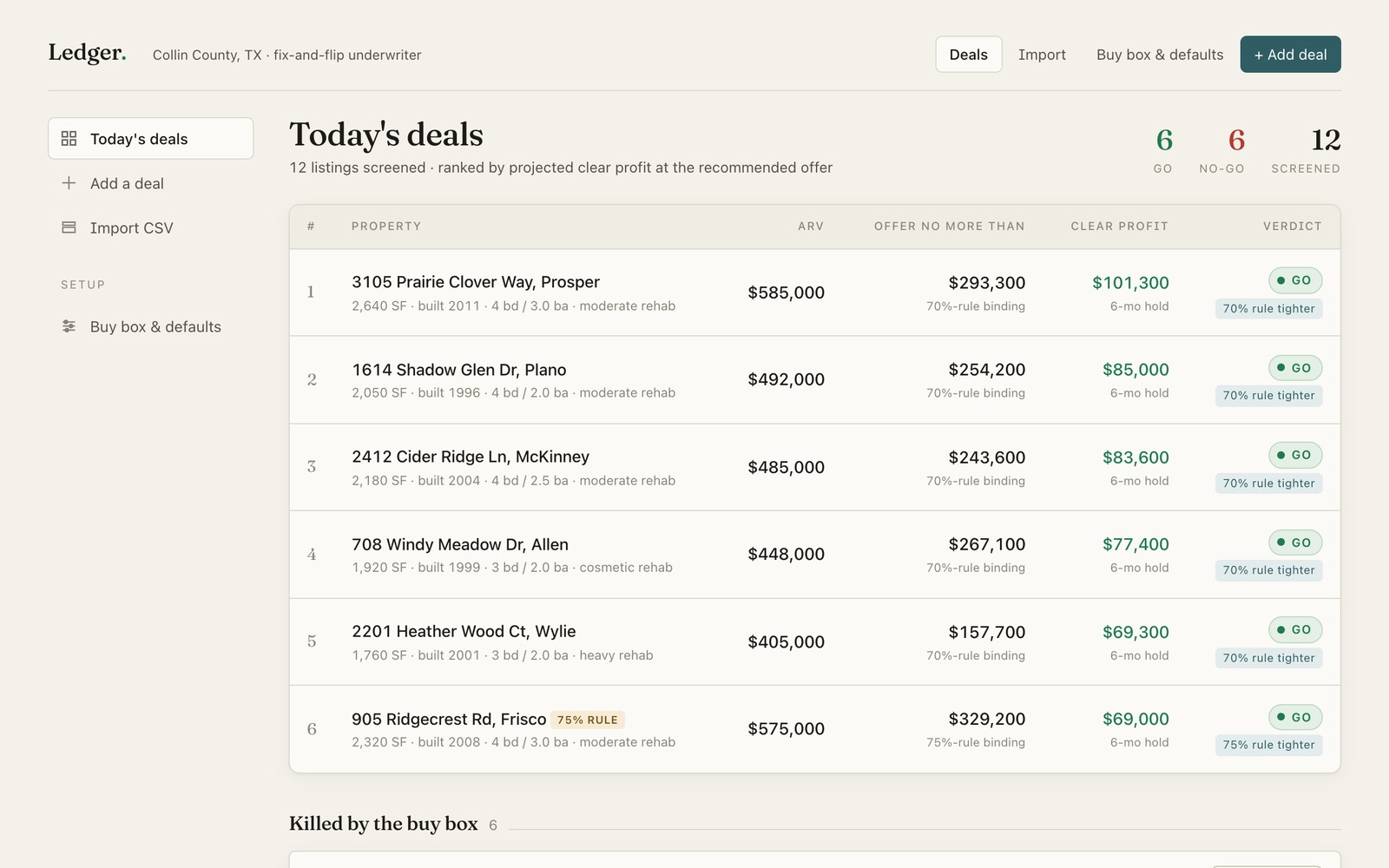Click the Offer No More Than column header

949,227
